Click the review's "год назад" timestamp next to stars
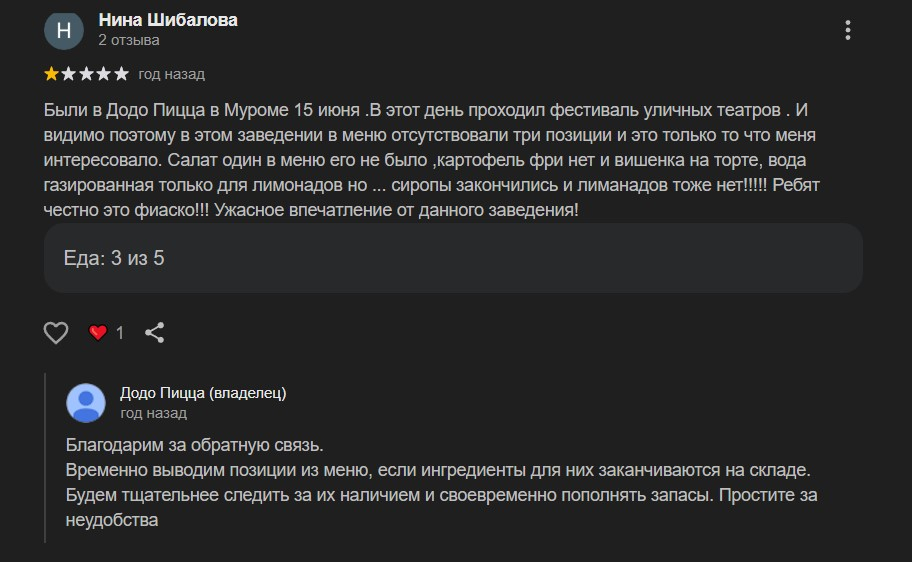The width and height of the screenshot is (912, 562). pos(171,74)
